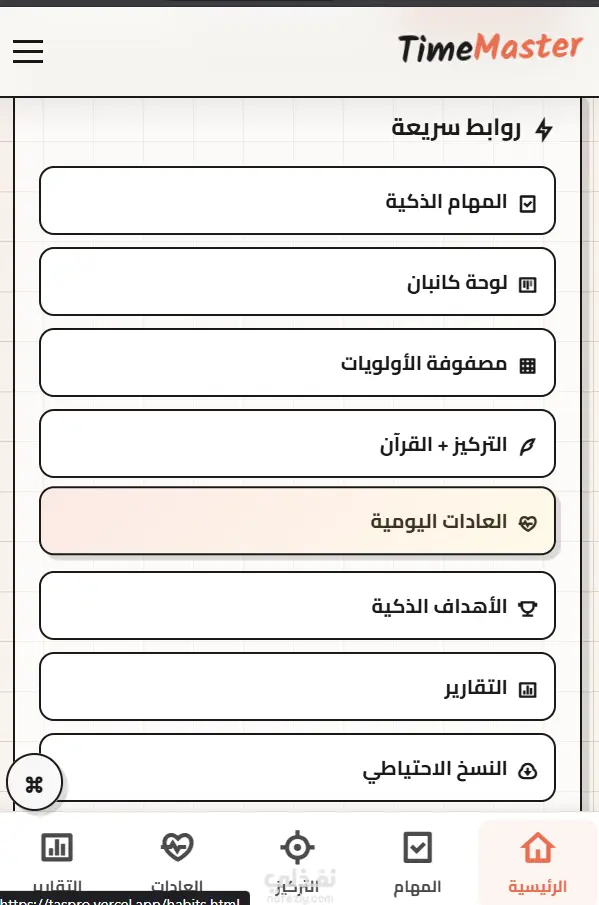
Task: Open الأهداف الذكية quick link
Action: coord(297,605)
